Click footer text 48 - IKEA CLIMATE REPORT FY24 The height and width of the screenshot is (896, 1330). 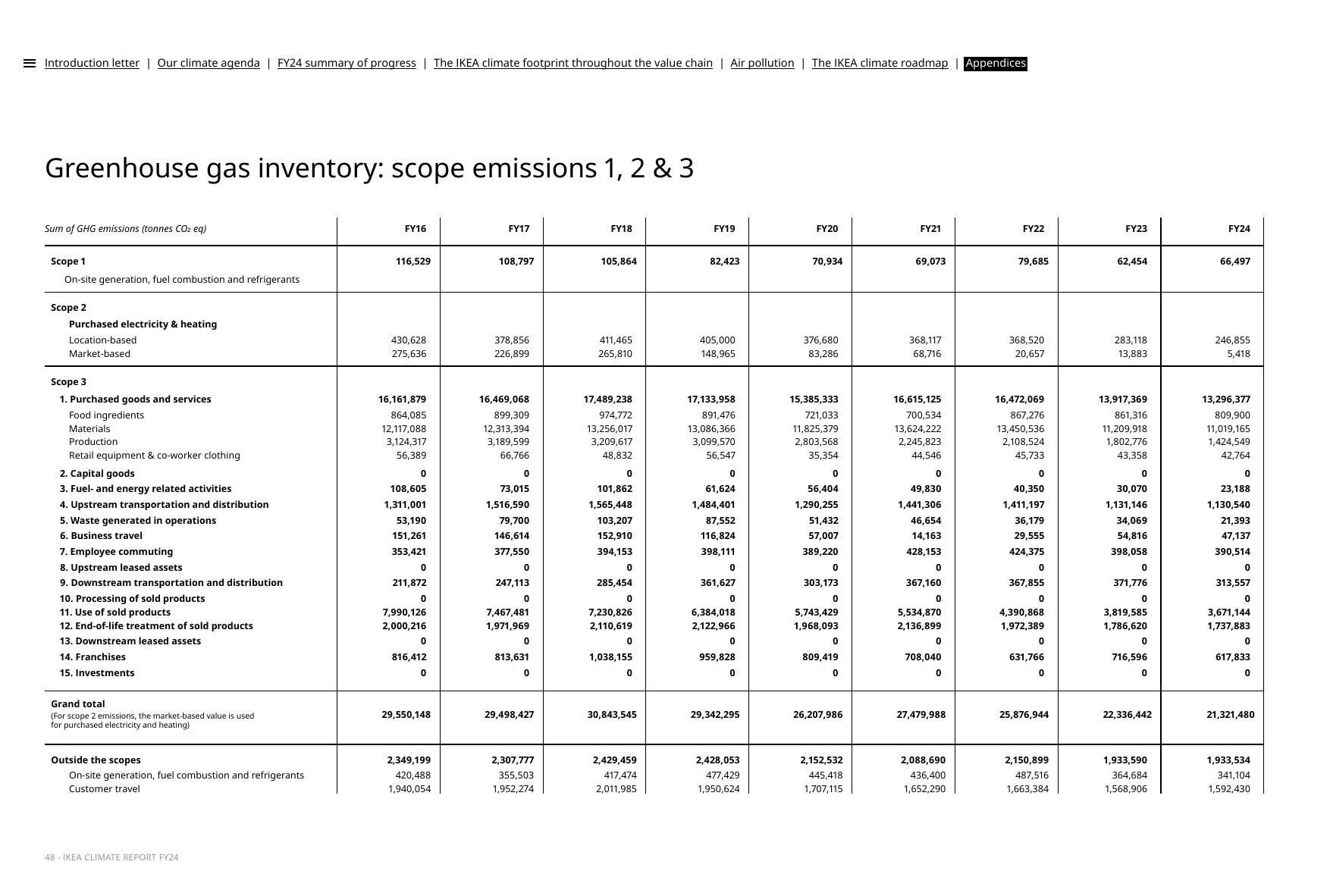click(x=111, y=857)
